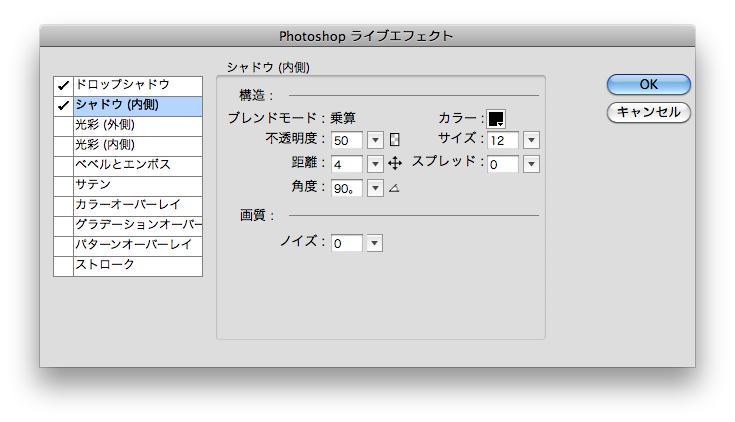
Task: Uncheck the シャドウ (内側) checkbox
Action: [x=63, y=105]
